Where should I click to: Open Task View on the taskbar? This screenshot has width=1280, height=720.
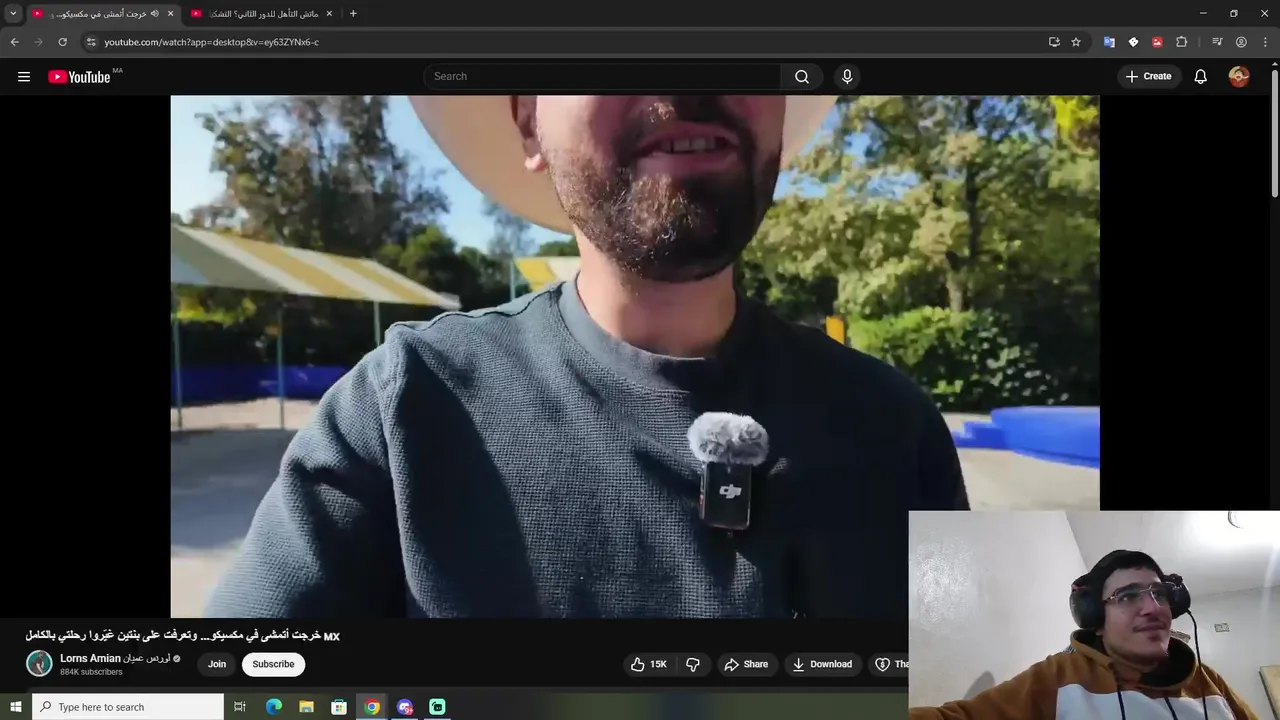click(240, 707)
